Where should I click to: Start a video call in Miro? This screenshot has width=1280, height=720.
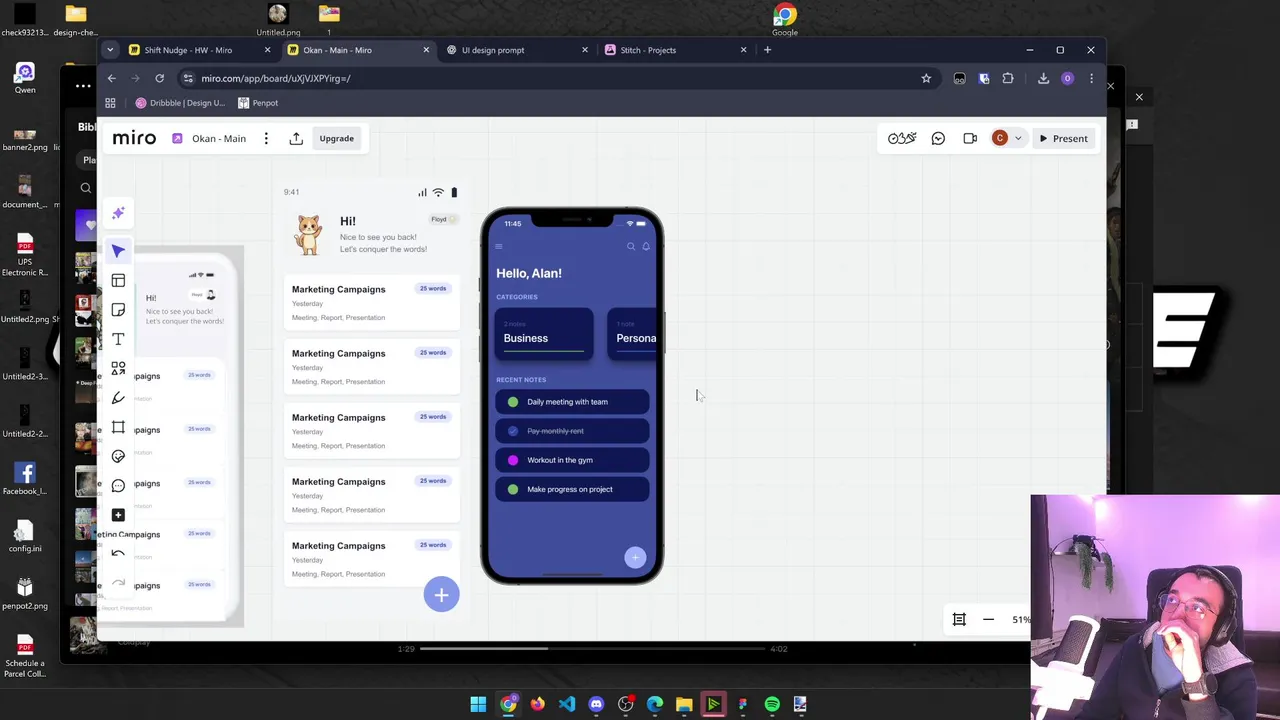pyautogui.click(x=970, y=139)
